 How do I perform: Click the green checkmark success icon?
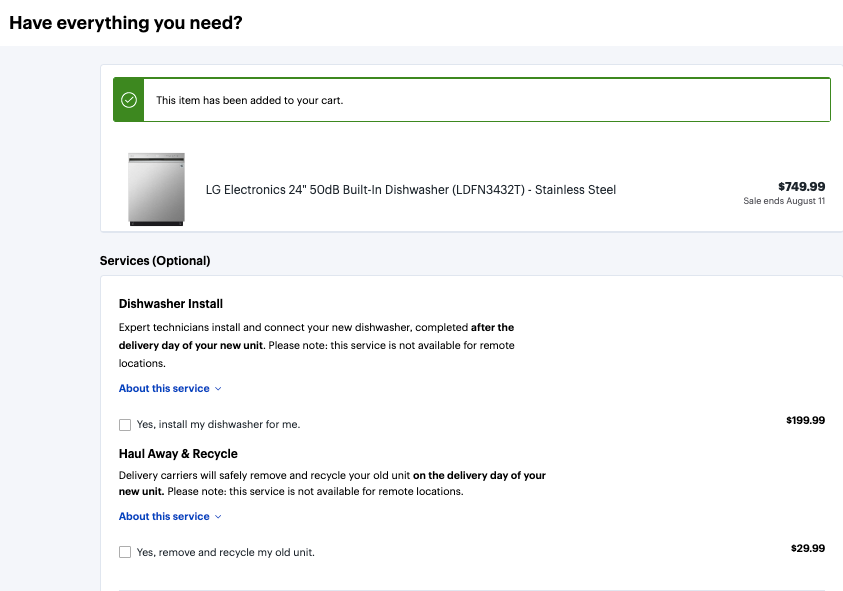129,100
